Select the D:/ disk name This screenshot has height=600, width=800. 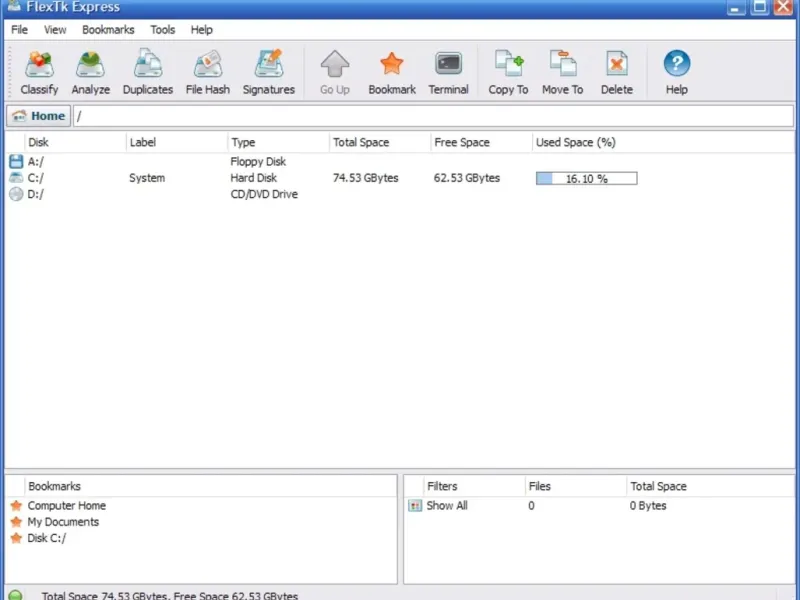(36, 194)
